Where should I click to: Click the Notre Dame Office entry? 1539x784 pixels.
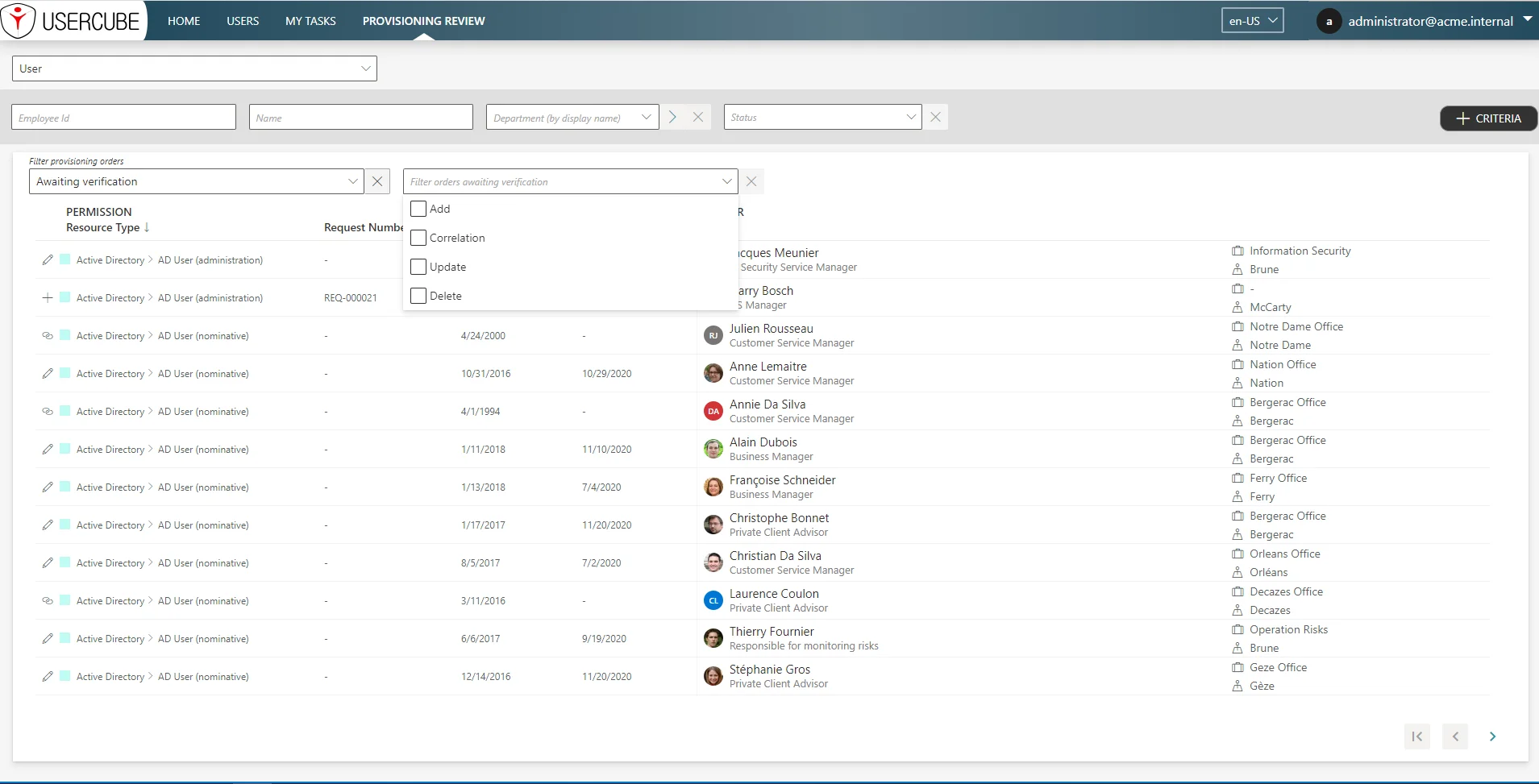point(1296,326)
